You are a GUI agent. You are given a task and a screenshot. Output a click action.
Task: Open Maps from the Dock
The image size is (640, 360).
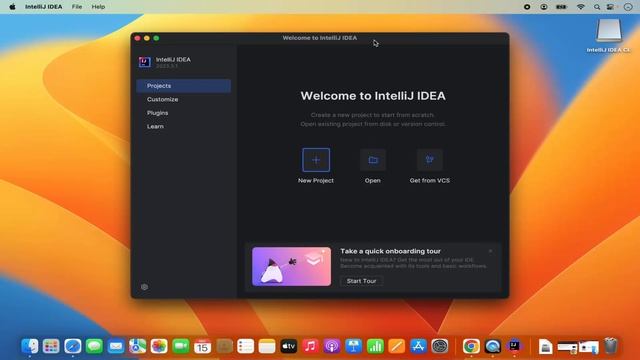pyautogui.click(x=138, y=346)
